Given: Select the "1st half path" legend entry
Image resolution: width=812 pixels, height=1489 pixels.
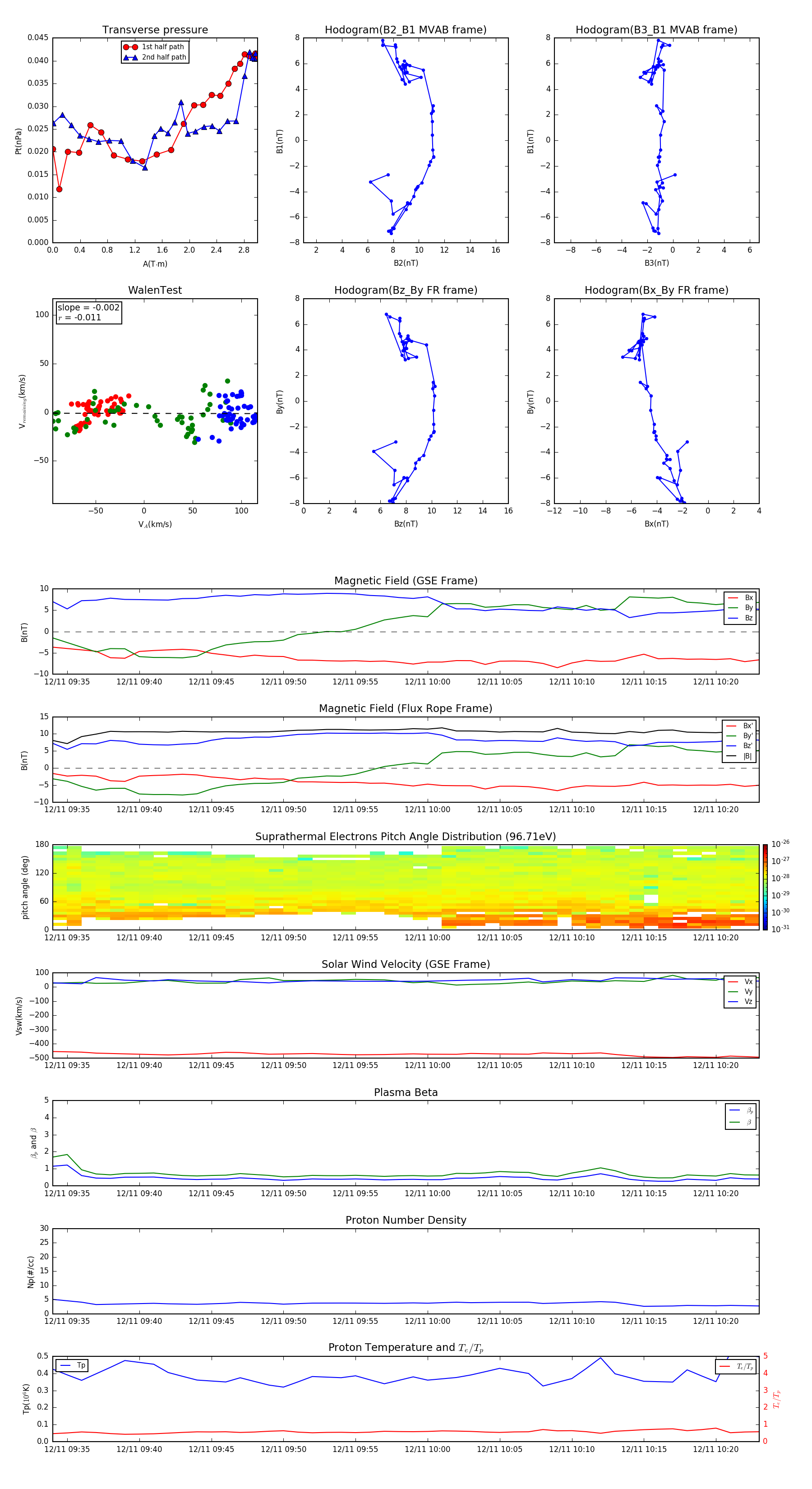Looking at the screenshot, I should click(x=154, y=47).
